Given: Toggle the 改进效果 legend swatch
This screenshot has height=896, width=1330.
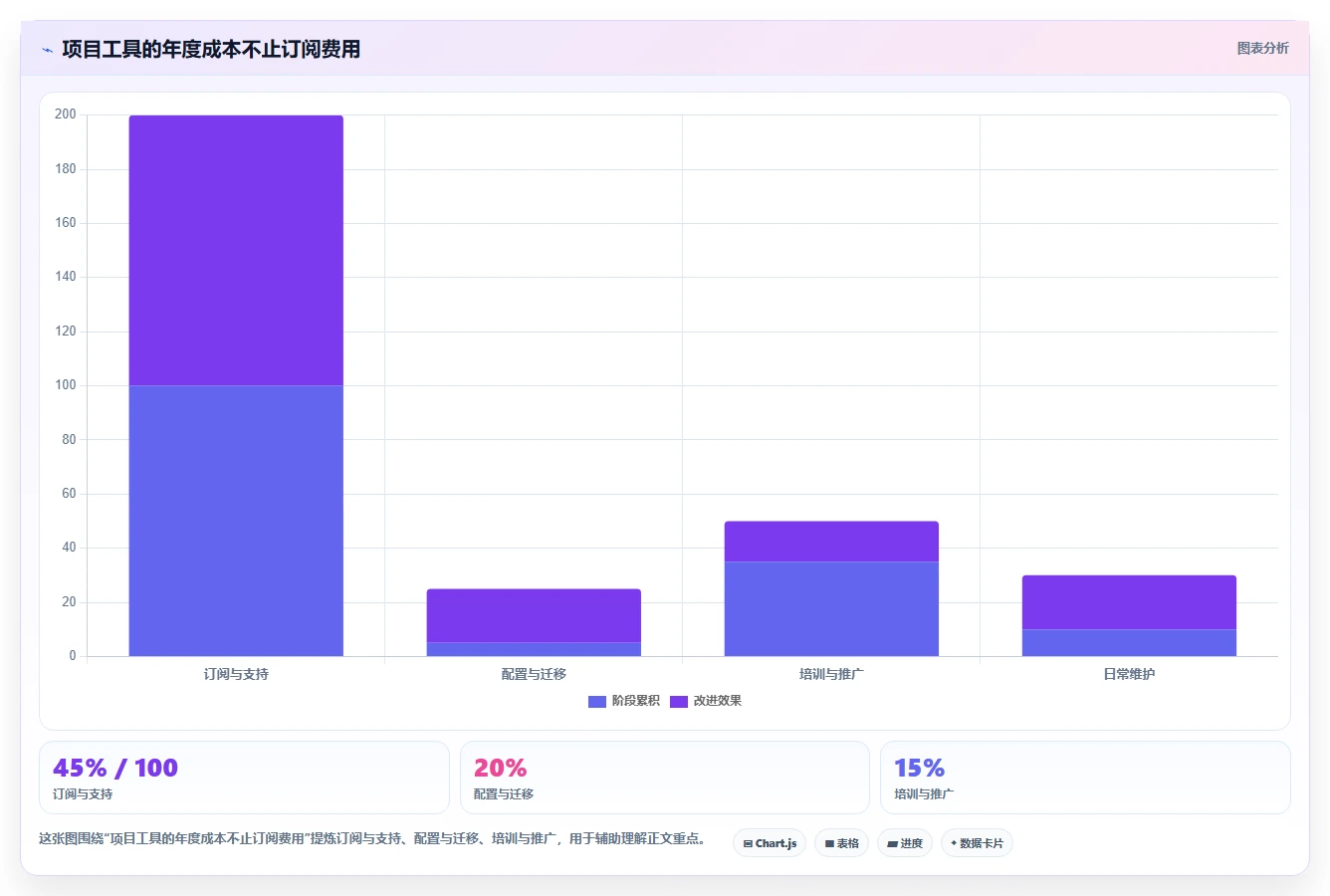Looking at the screenshot, I should pyautogui.click(x=679, y=702).
